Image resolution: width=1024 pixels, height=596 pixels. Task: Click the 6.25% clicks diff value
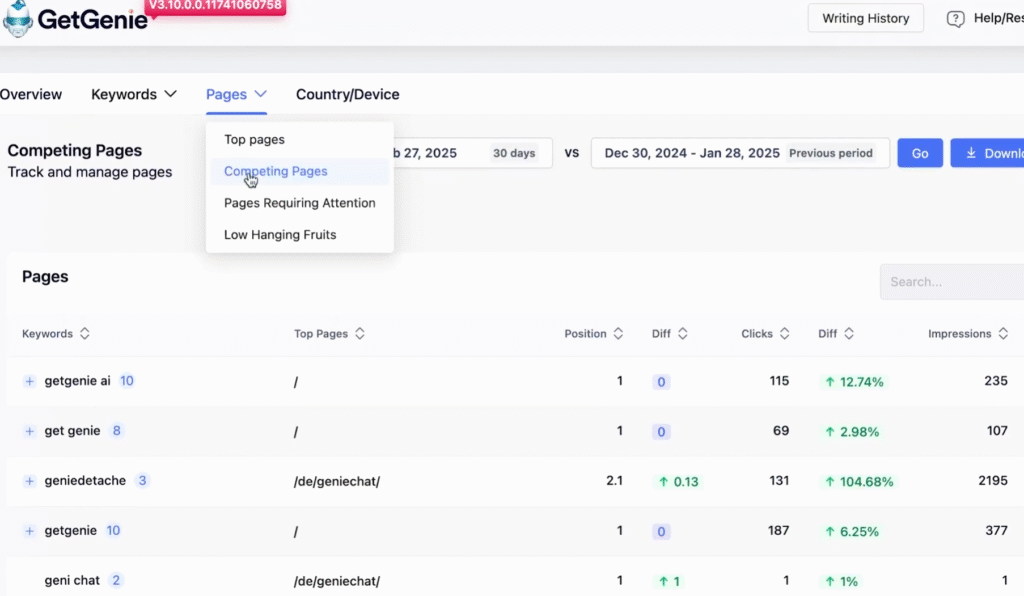click(x=852, y=531)
